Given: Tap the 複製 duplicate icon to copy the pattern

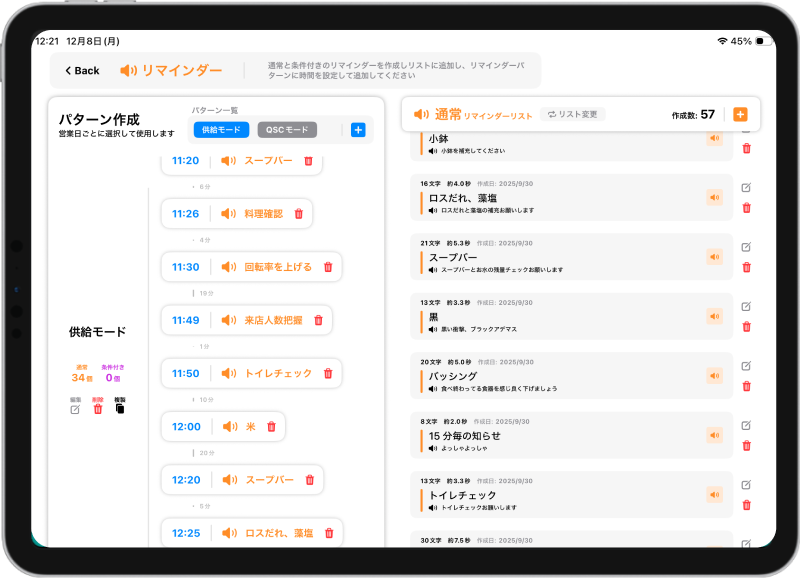Looking at the screenshot, I should (x=120, y=408).
